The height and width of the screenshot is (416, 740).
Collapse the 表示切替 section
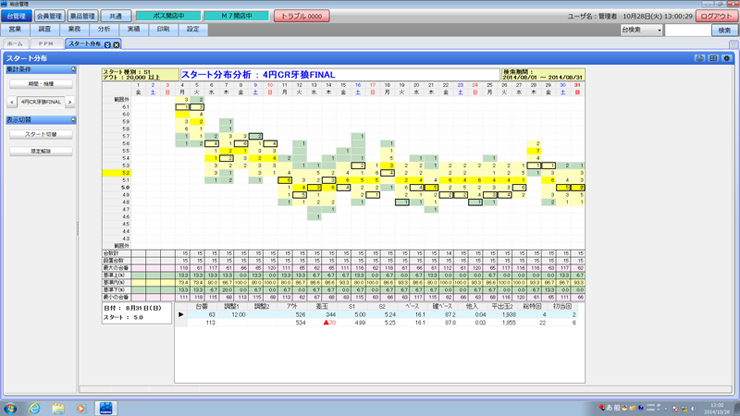(73, 120)
